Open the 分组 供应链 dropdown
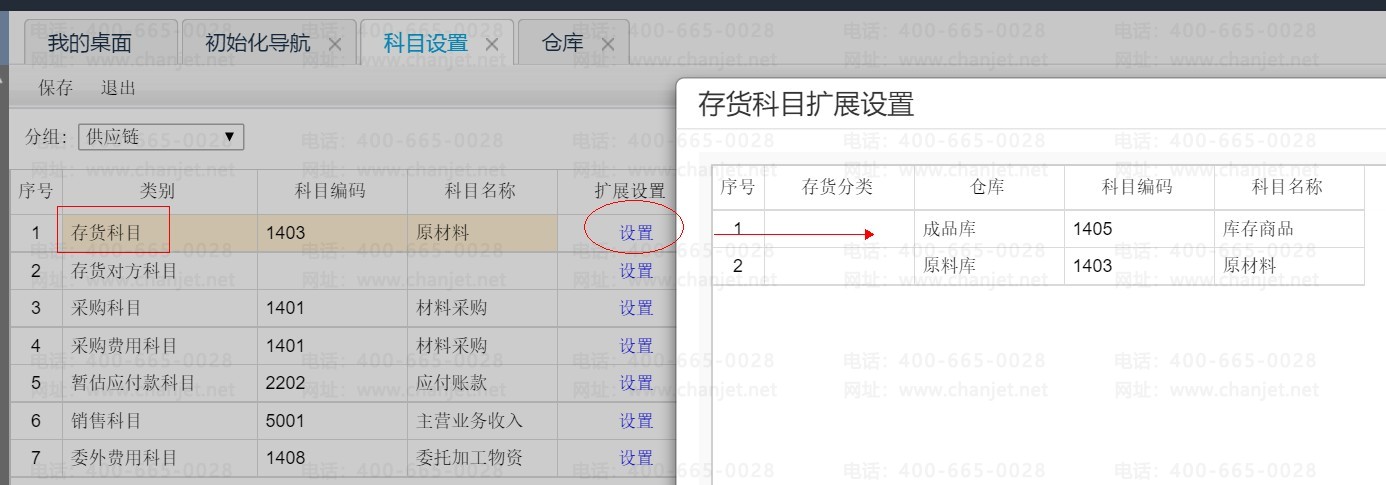Viewport: 1386px width, 485px height. 161,137
